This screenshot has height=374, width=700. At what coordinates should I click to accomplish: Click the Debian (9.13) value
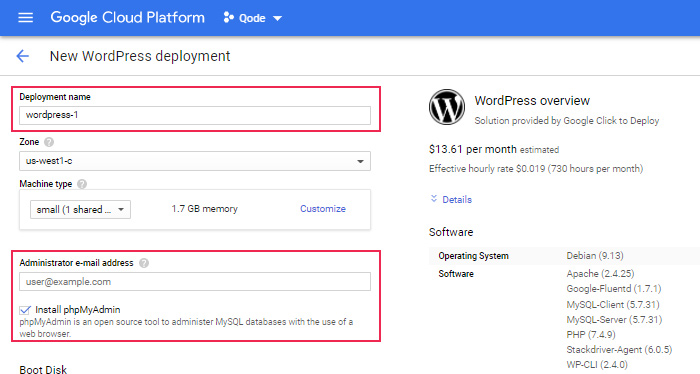(x=595, y=256)
